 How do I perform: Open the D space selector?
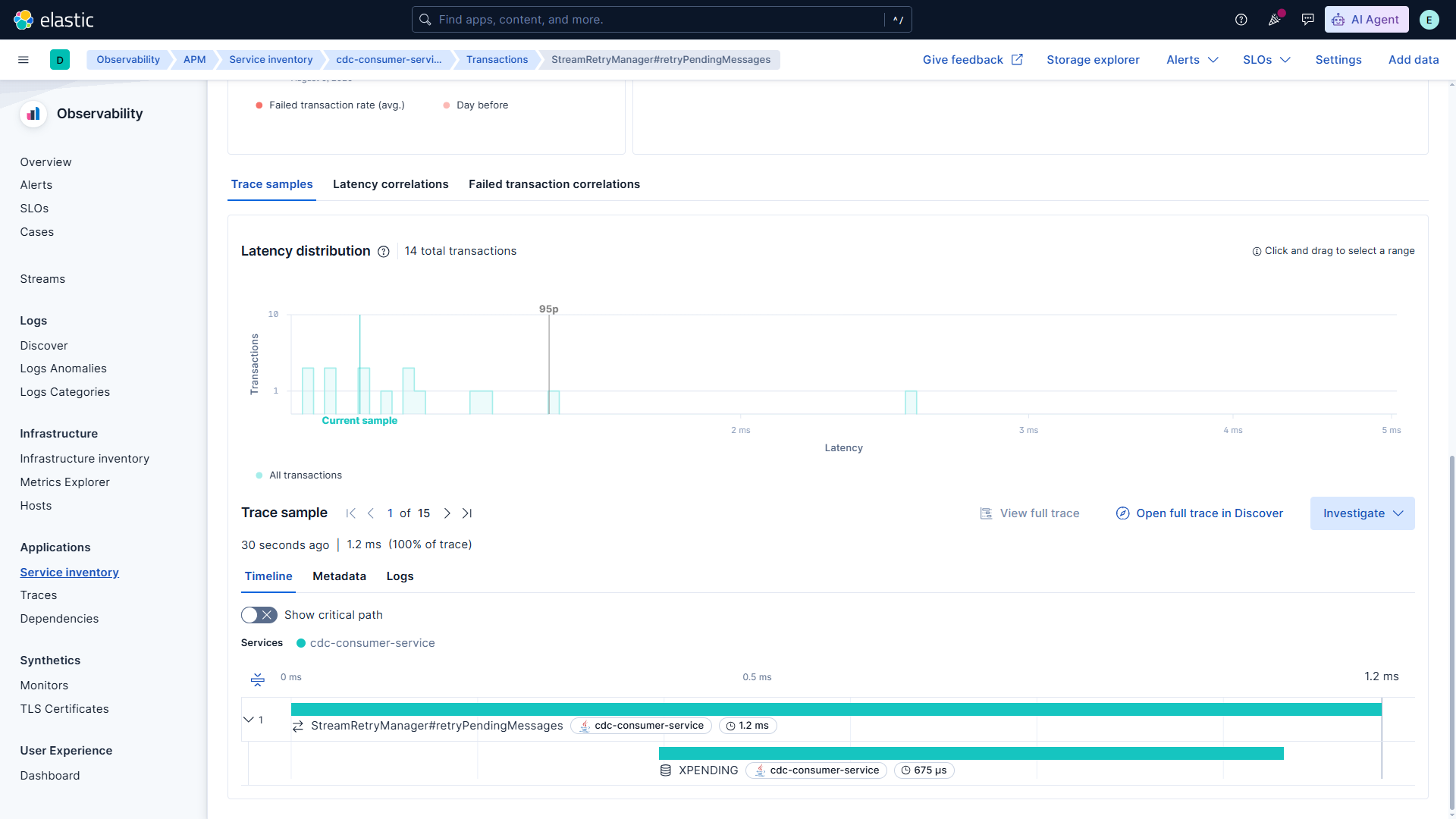coord(60,60)
